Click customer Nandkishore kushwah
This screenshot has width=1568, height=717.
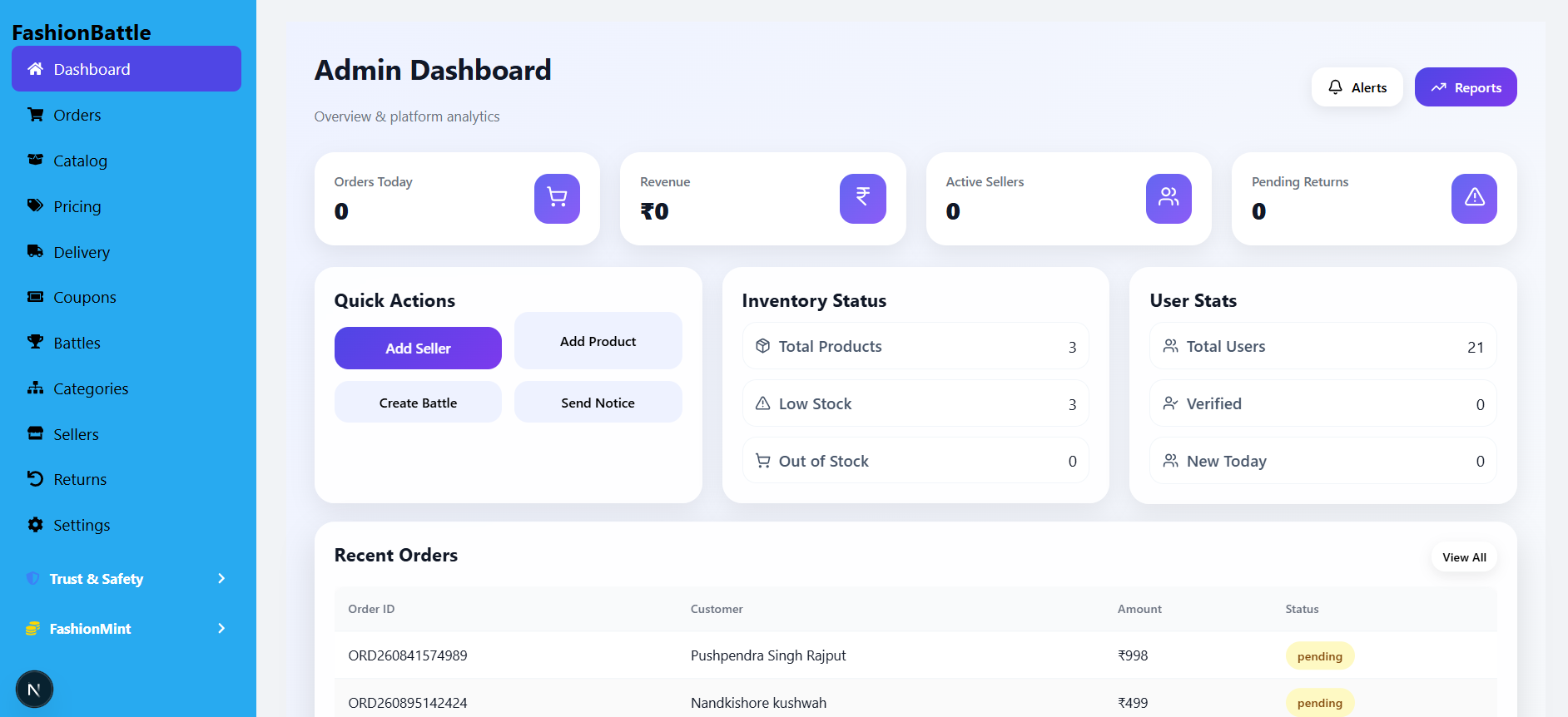[758, 703]
